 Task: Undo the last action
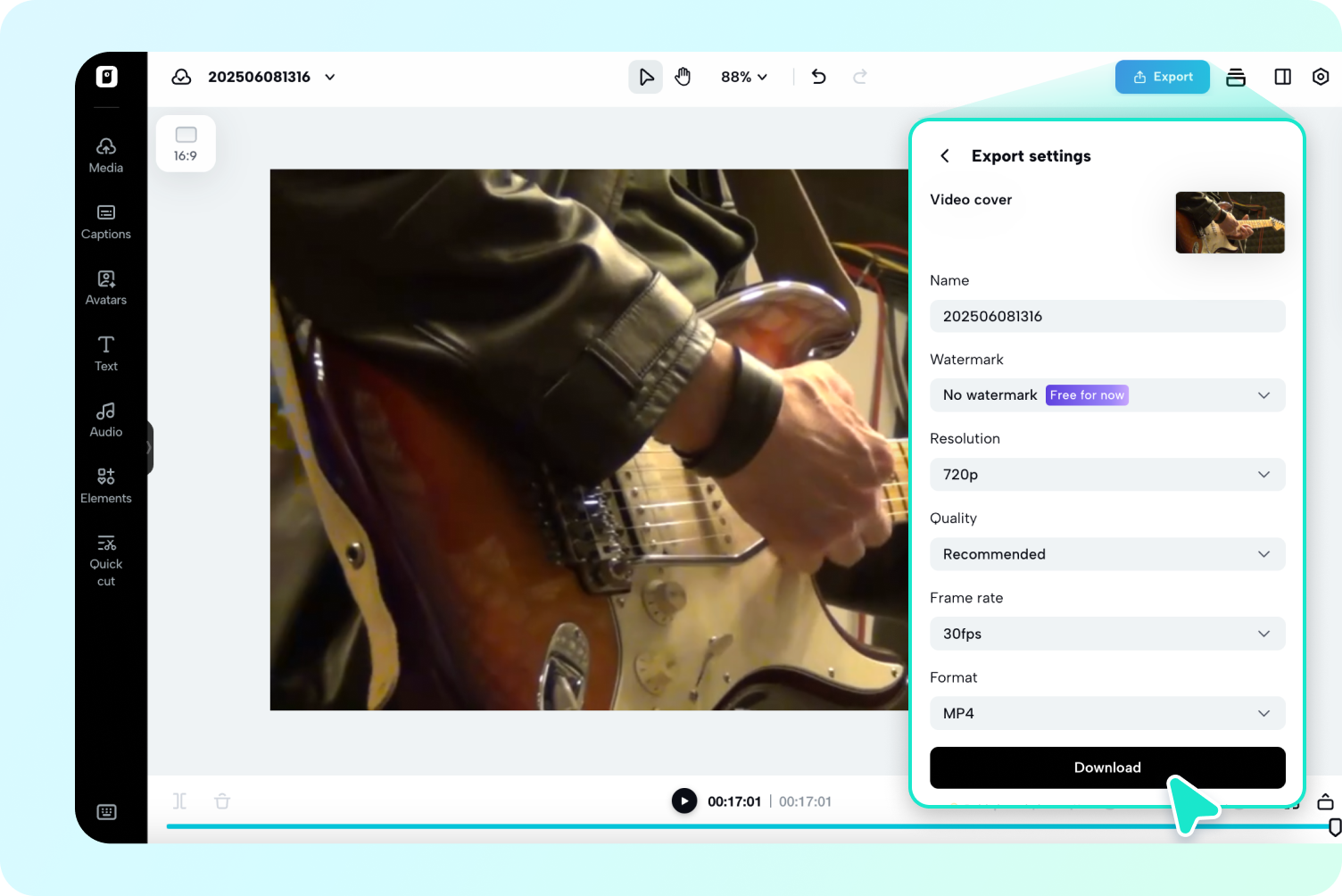819,77
